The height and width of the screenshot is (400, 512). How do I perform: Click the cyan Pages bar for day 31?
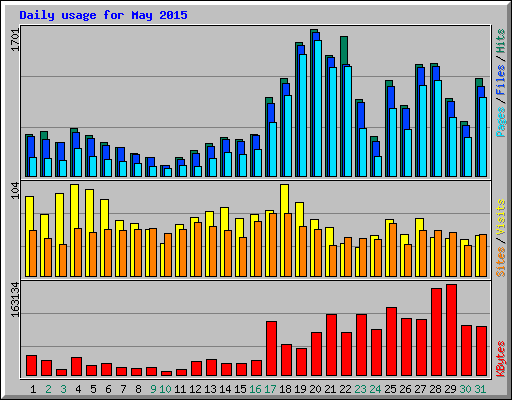click(483, 137)
